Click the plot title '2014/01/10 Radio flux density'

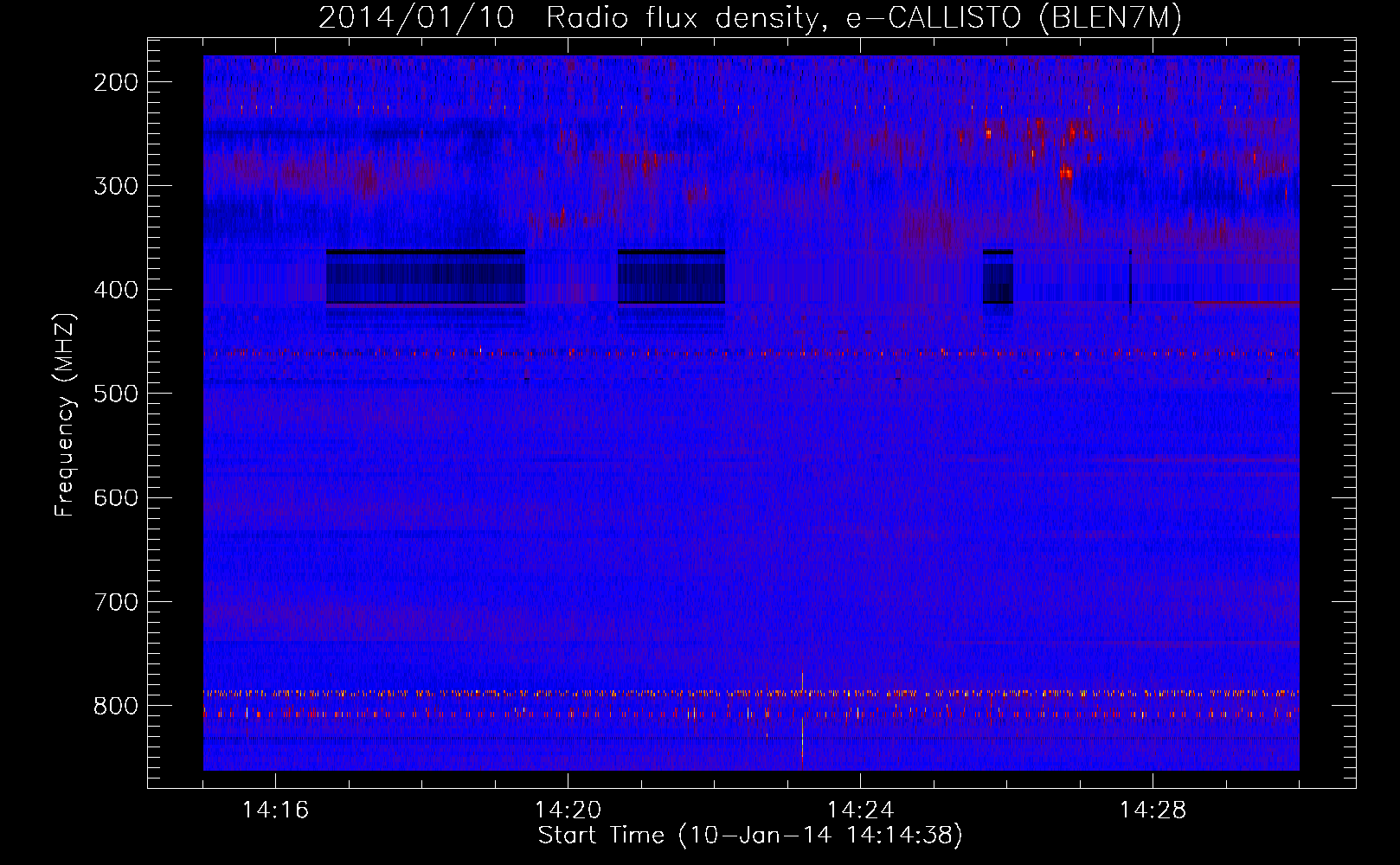click(x=749, y=17)
